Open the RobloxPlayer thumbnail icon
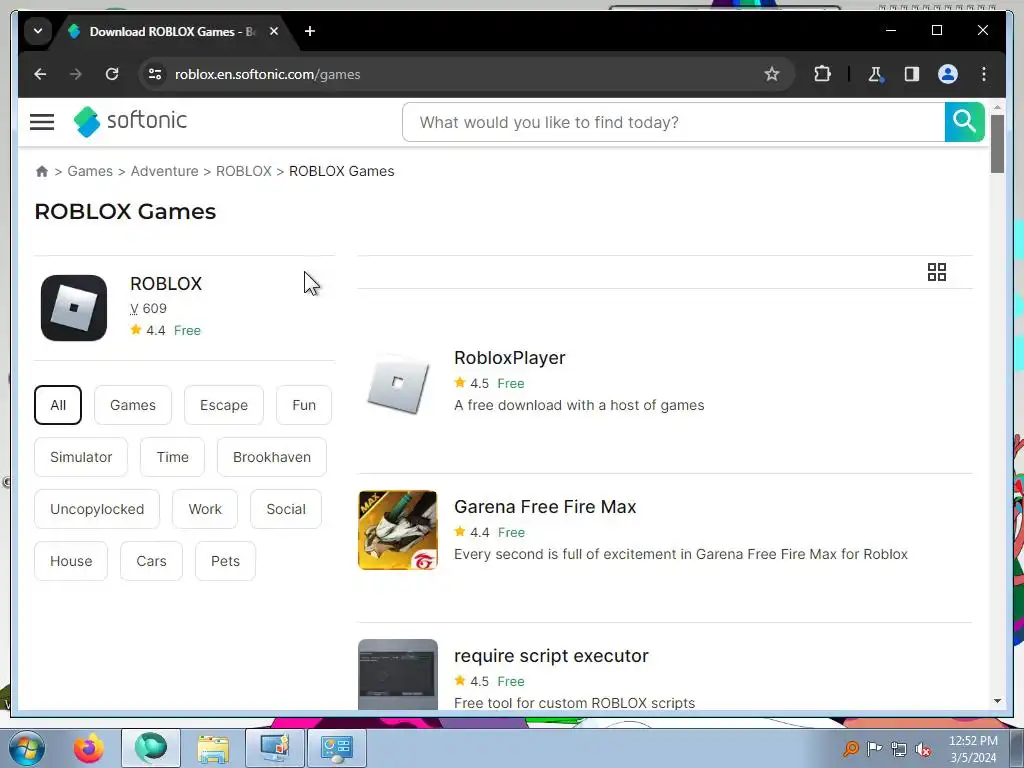This screenshot has height=768, width=1024. point(398,383)
